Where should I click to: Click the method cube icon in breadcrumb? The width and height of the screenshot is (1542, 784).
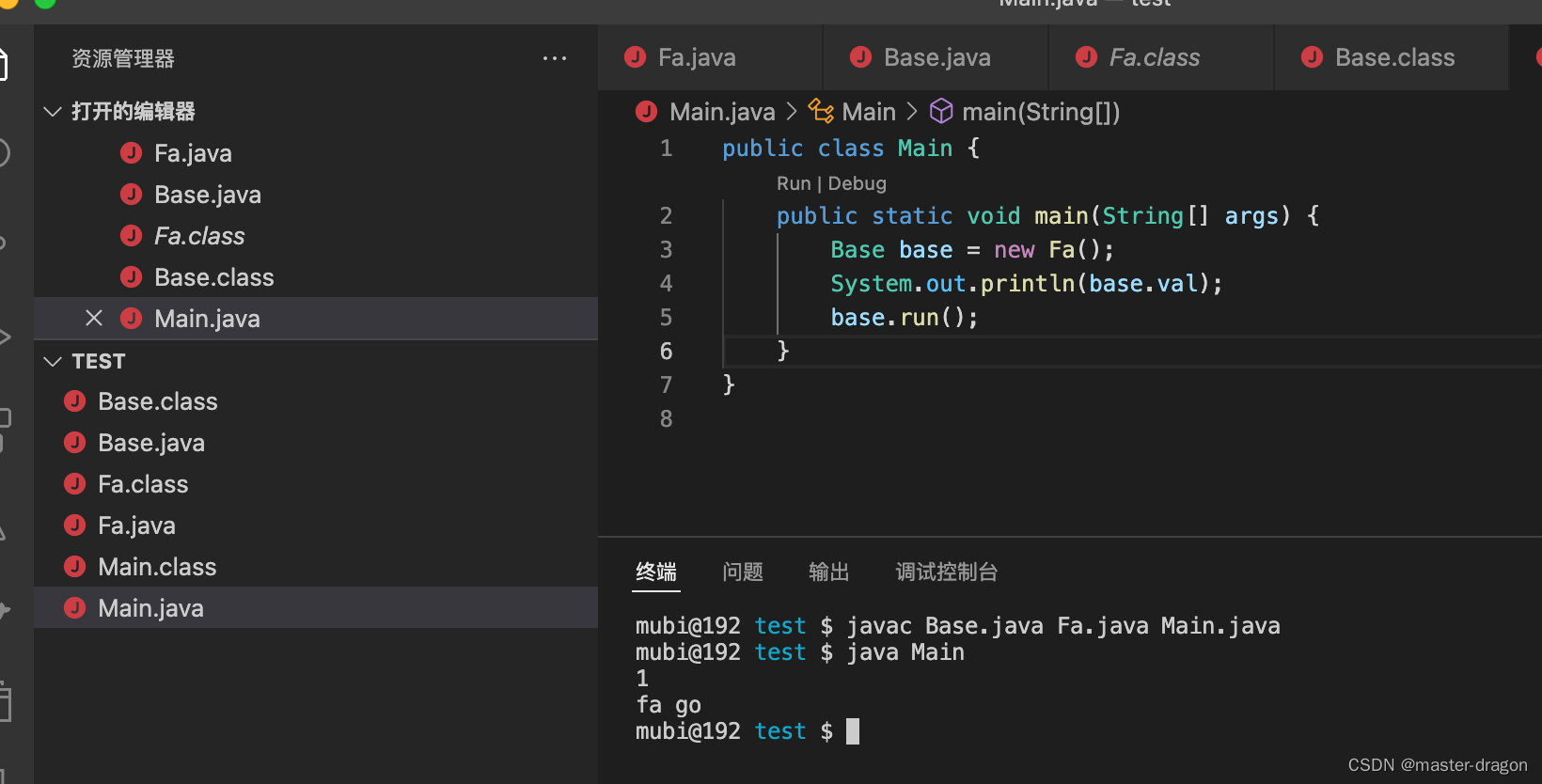tap(941, 111)
